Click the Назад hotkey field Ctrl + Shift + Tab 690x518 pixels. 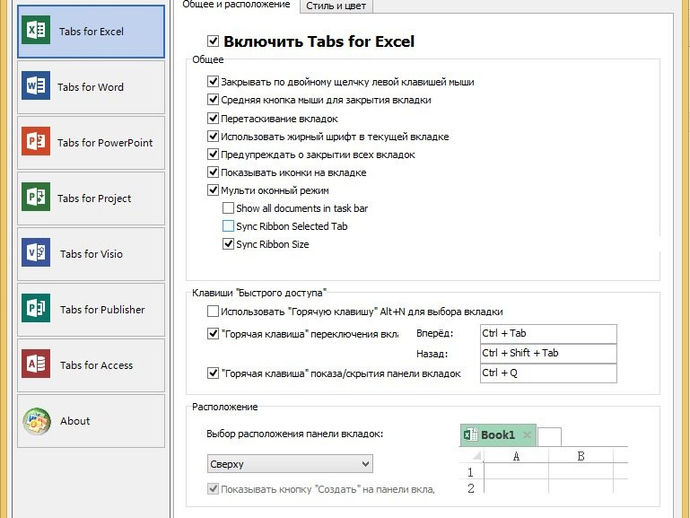[548, 353]
